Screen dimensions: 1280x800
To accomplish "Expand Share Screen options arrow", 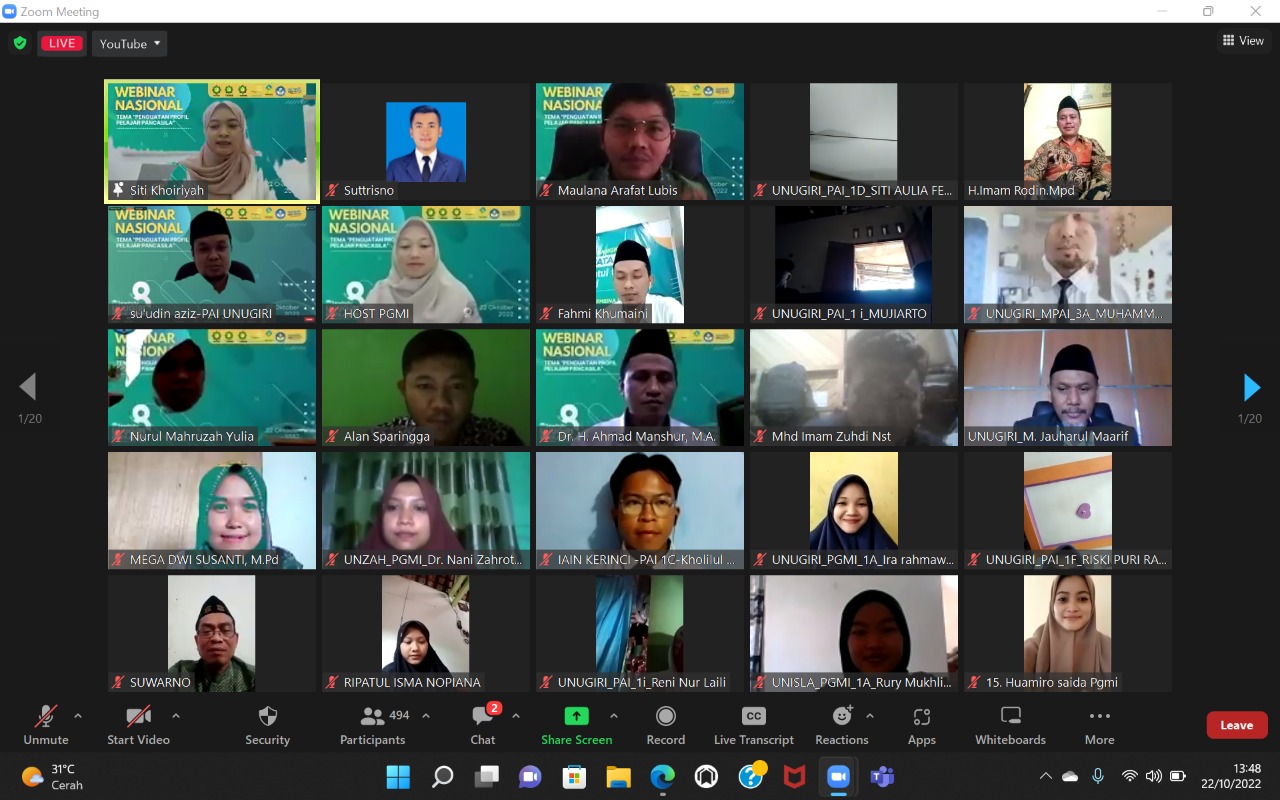I will [x=614, y=716].
